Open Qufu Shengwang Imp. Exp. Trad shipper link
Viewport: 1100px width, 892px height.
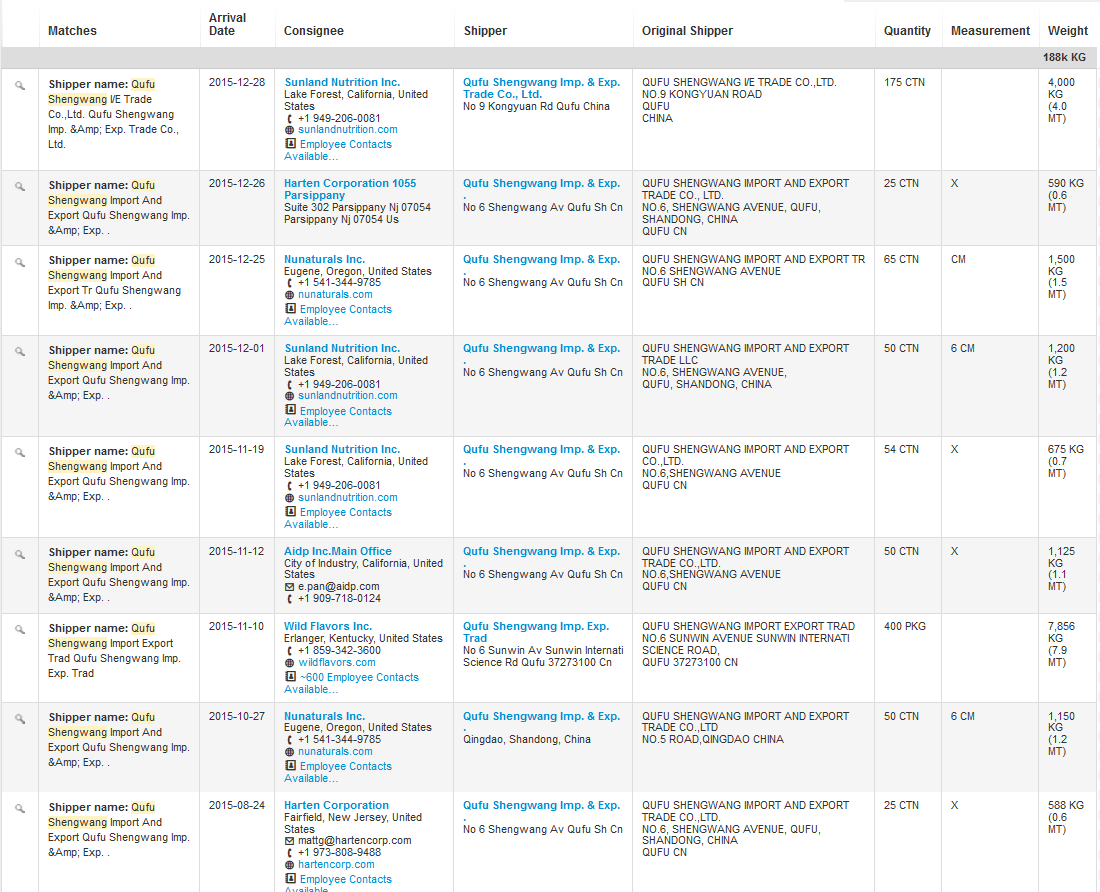pos(535,632)
